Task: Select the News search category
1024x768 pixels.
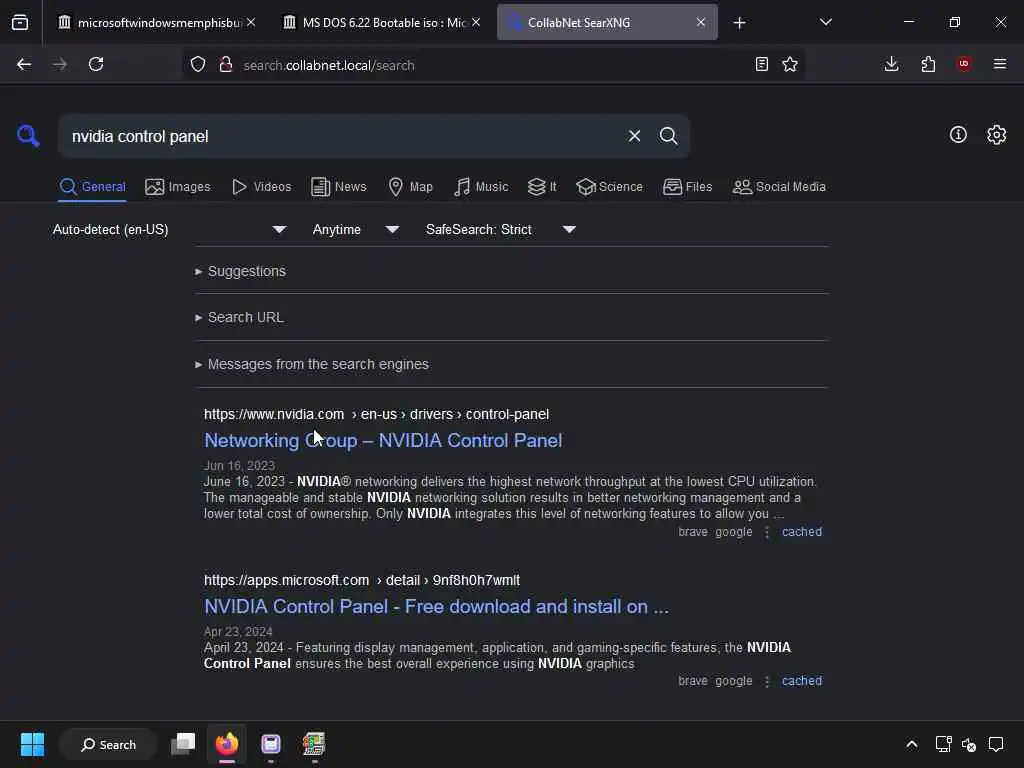Action: [338, 187]
